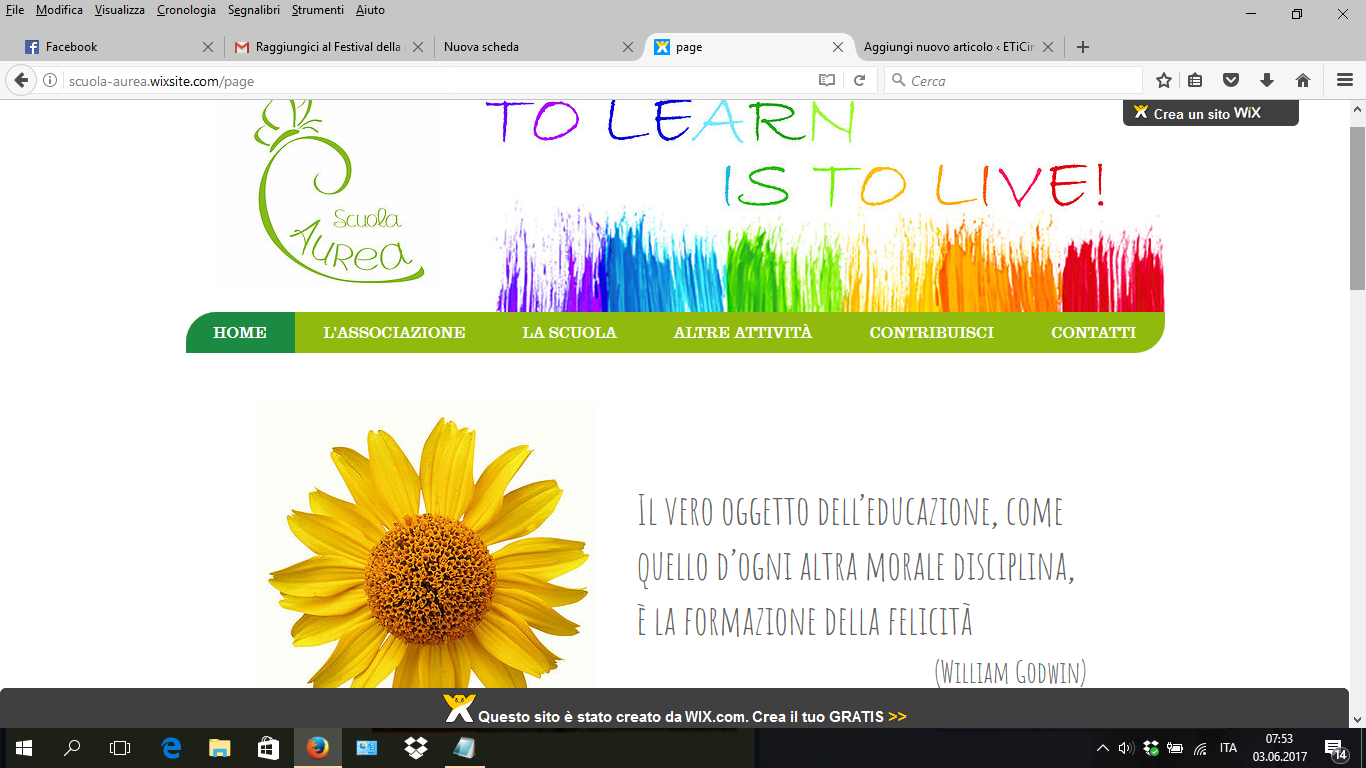Open site information icon in address bar

pos(50,81)
